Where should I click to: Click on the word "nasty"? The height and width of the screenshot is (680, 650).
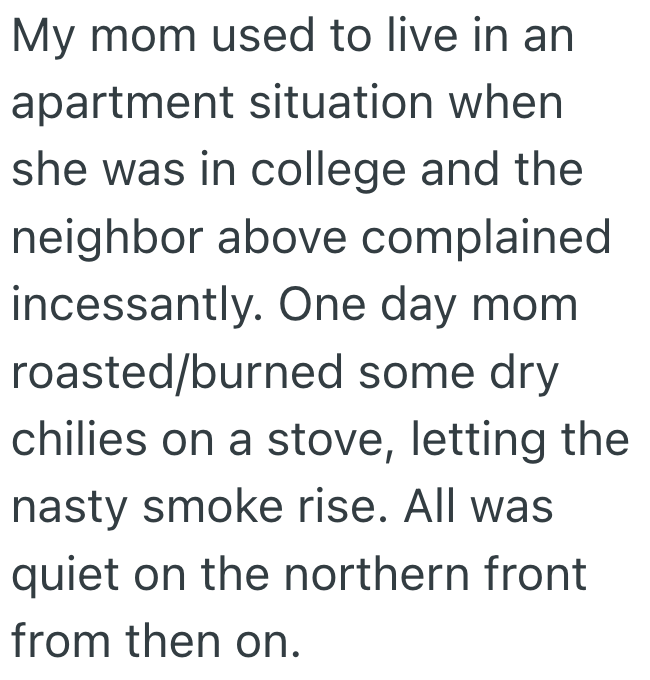(x=66, y=507)
